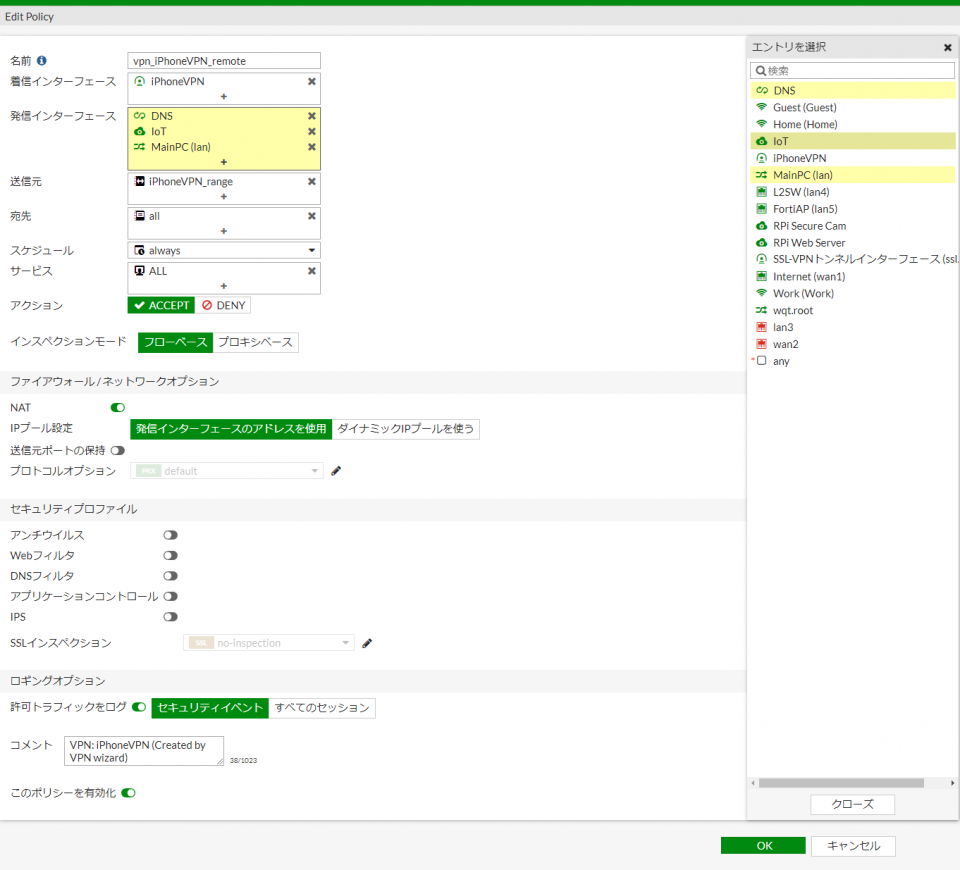This screenshot has width=960, height=870.
Task: Open the スケジュール always dropdown
Action: pyautogui.click(x=224, y=250)
